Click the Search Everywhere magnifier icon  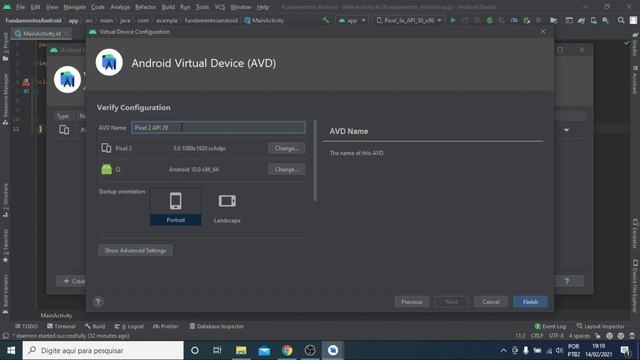coord(621,20)
